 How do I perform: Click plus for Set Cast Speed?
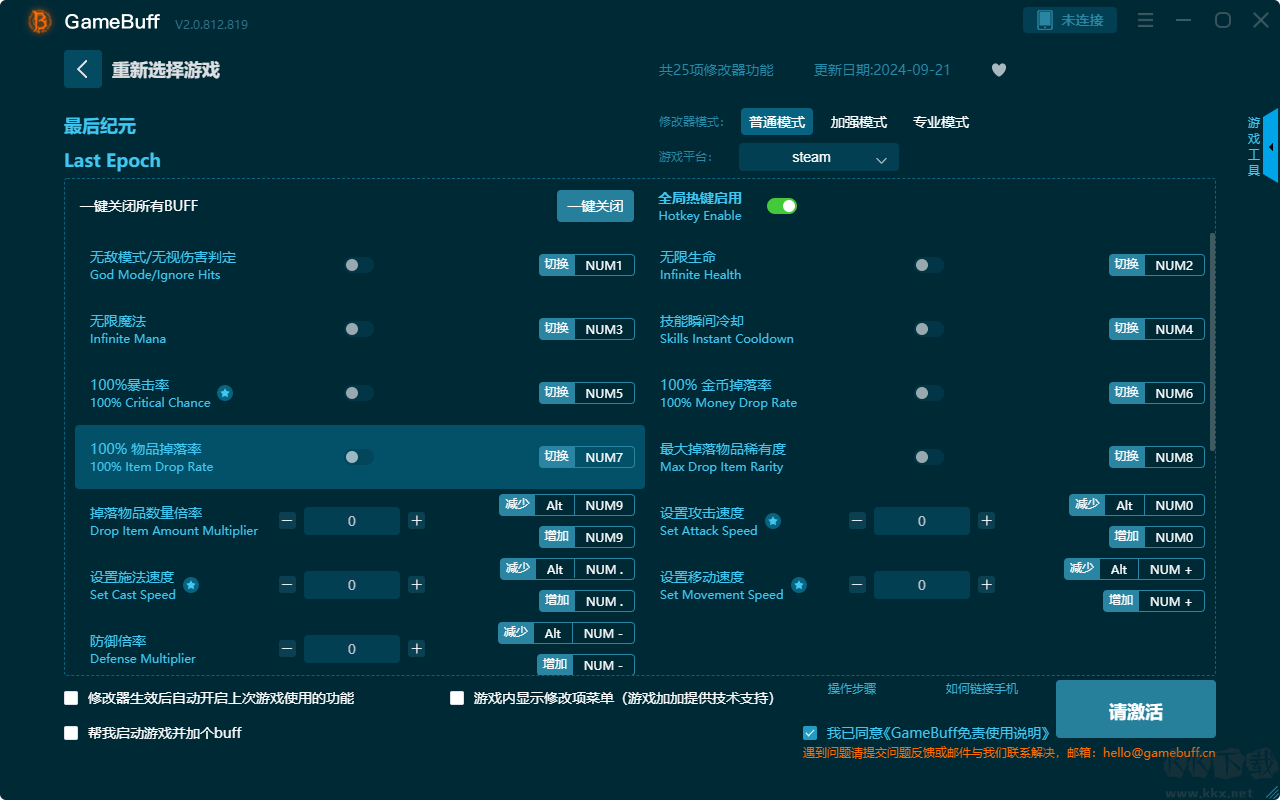point(417,584)
